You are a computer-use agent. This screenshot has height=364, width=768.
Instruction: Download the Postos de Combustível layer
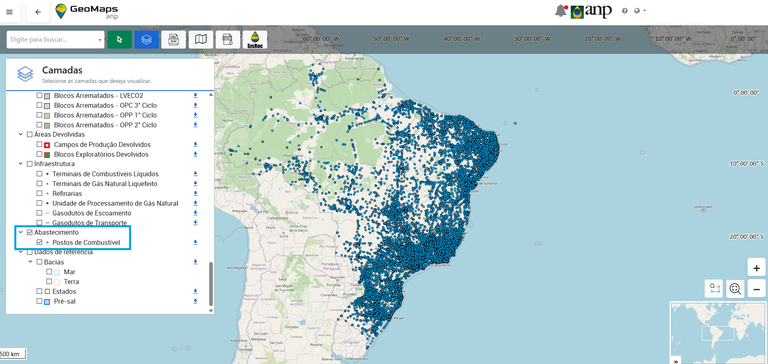click(x=195, y=243)
